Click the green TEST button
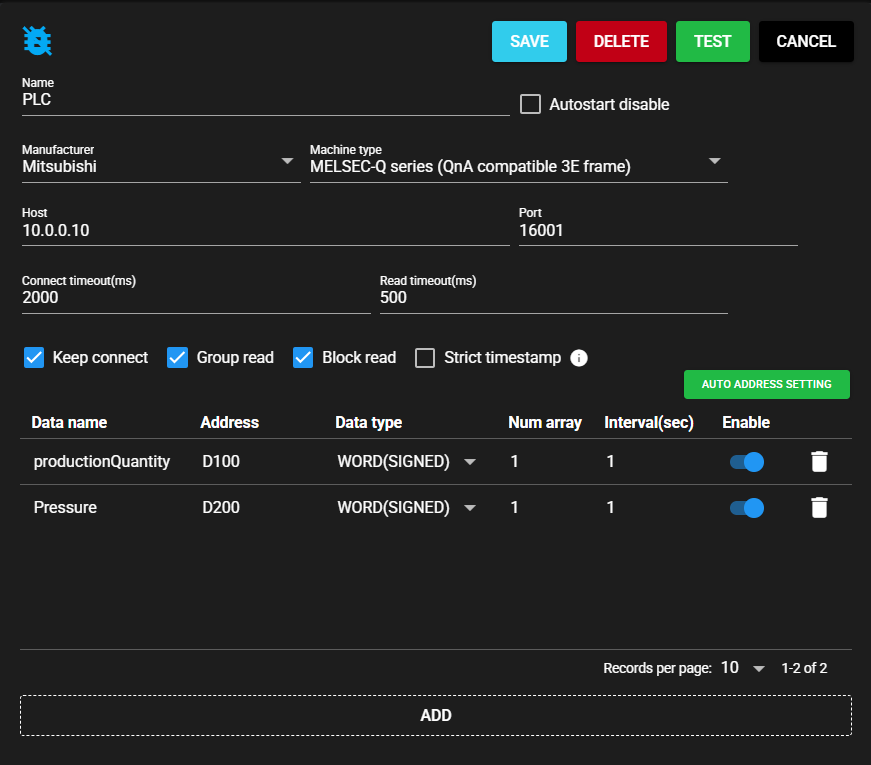871x765 pixels. [x=712, y=42]
